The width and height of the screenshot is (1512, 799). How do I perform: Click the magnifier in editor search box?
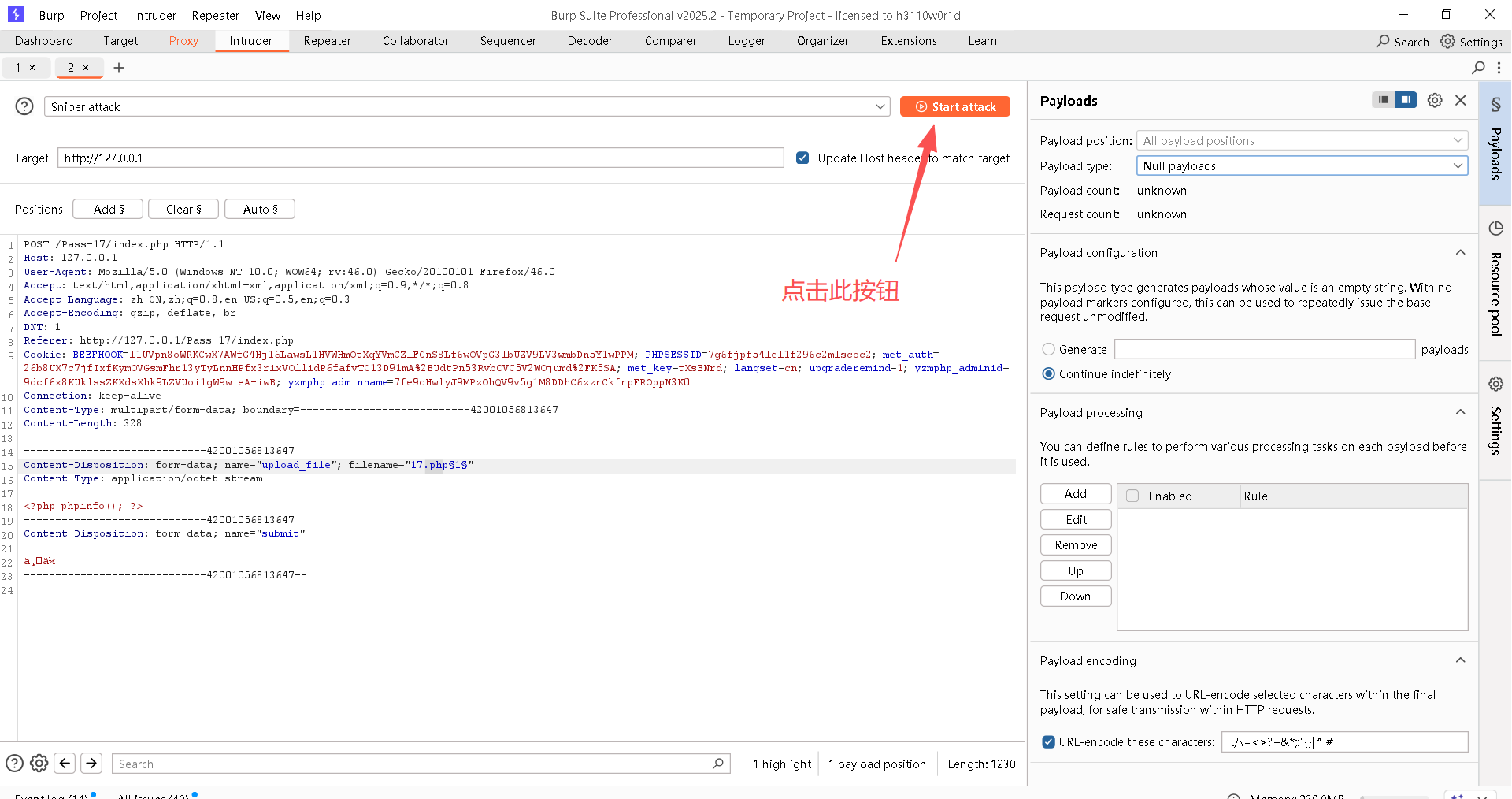(718, 764)
